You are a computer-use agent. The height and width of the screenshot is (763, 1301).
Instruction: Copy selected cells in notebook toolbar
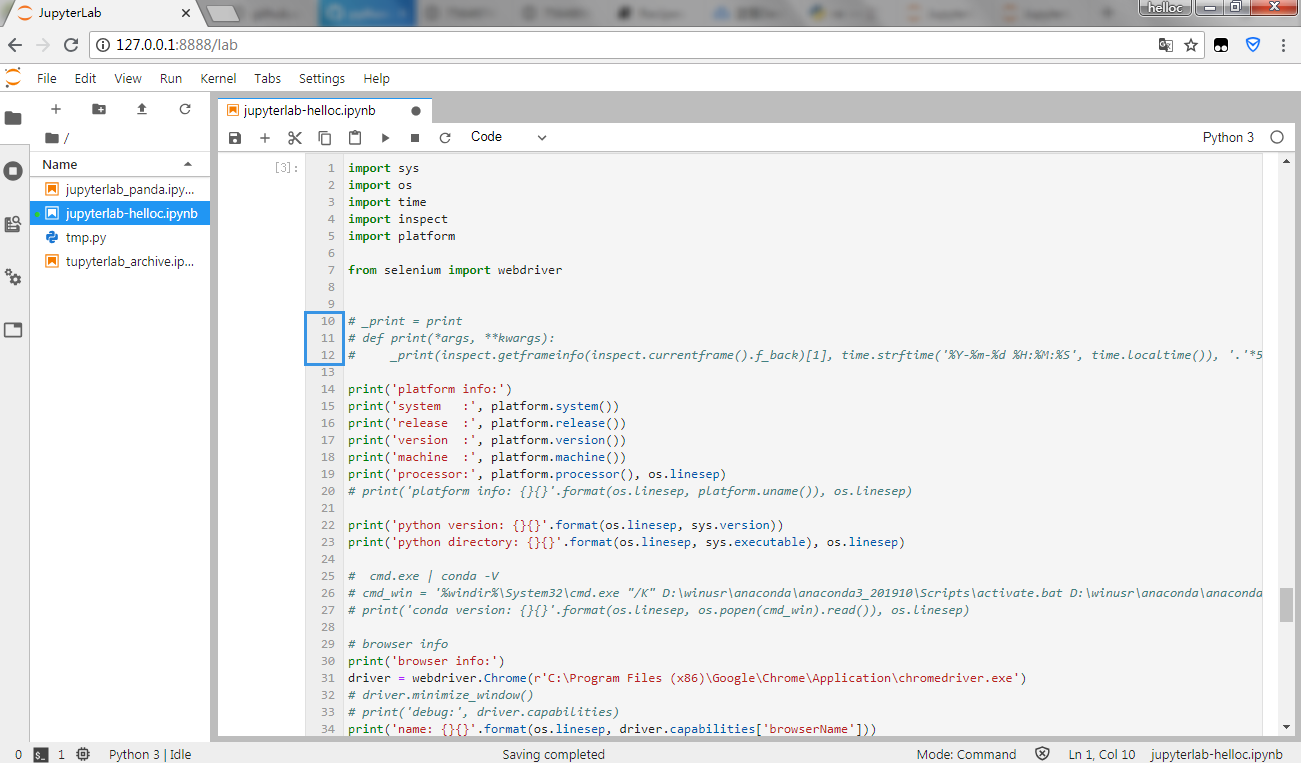pos(325,138)
